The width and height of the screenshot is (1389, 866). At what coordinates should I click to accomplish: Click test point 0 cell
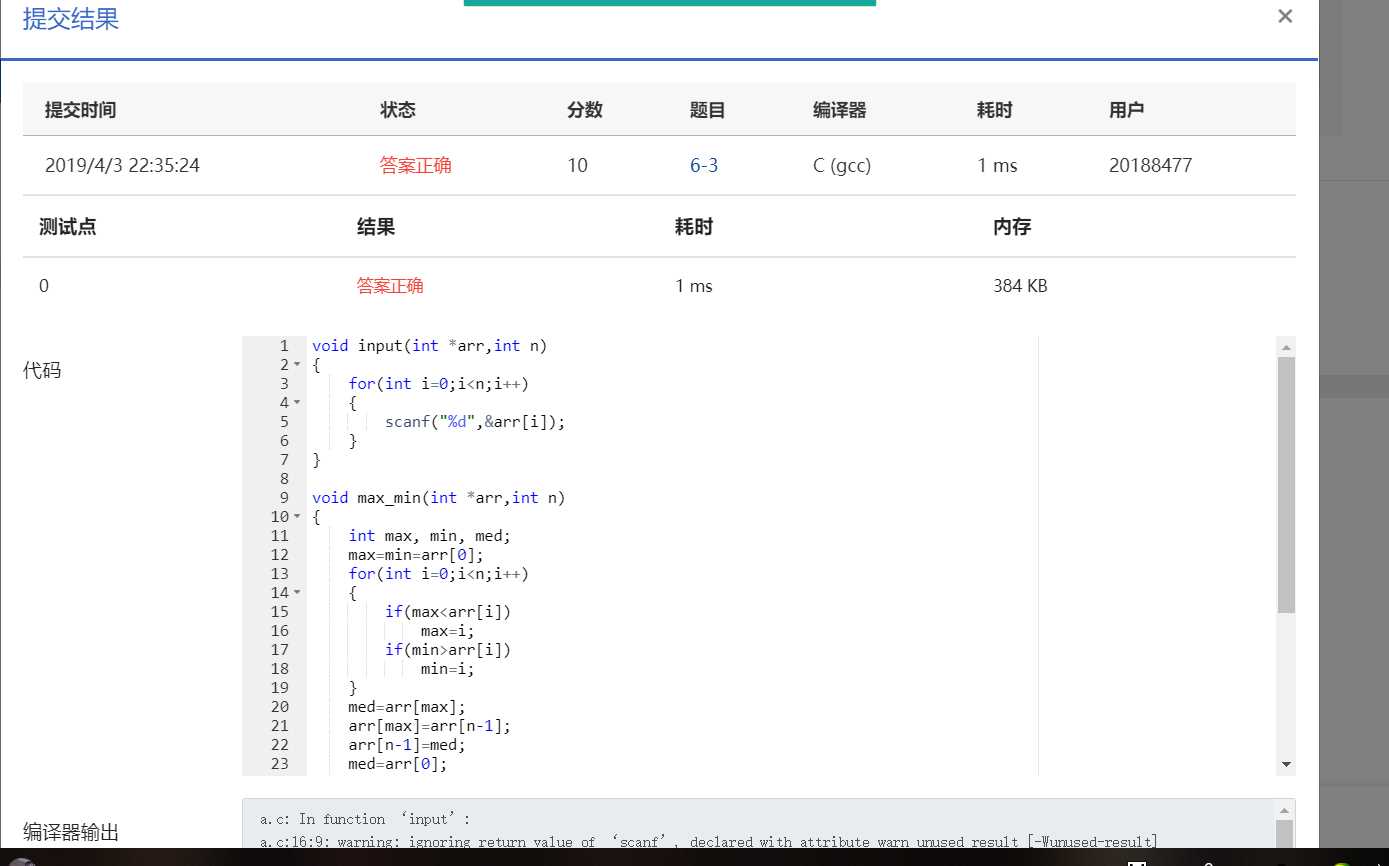click(44, 286)
